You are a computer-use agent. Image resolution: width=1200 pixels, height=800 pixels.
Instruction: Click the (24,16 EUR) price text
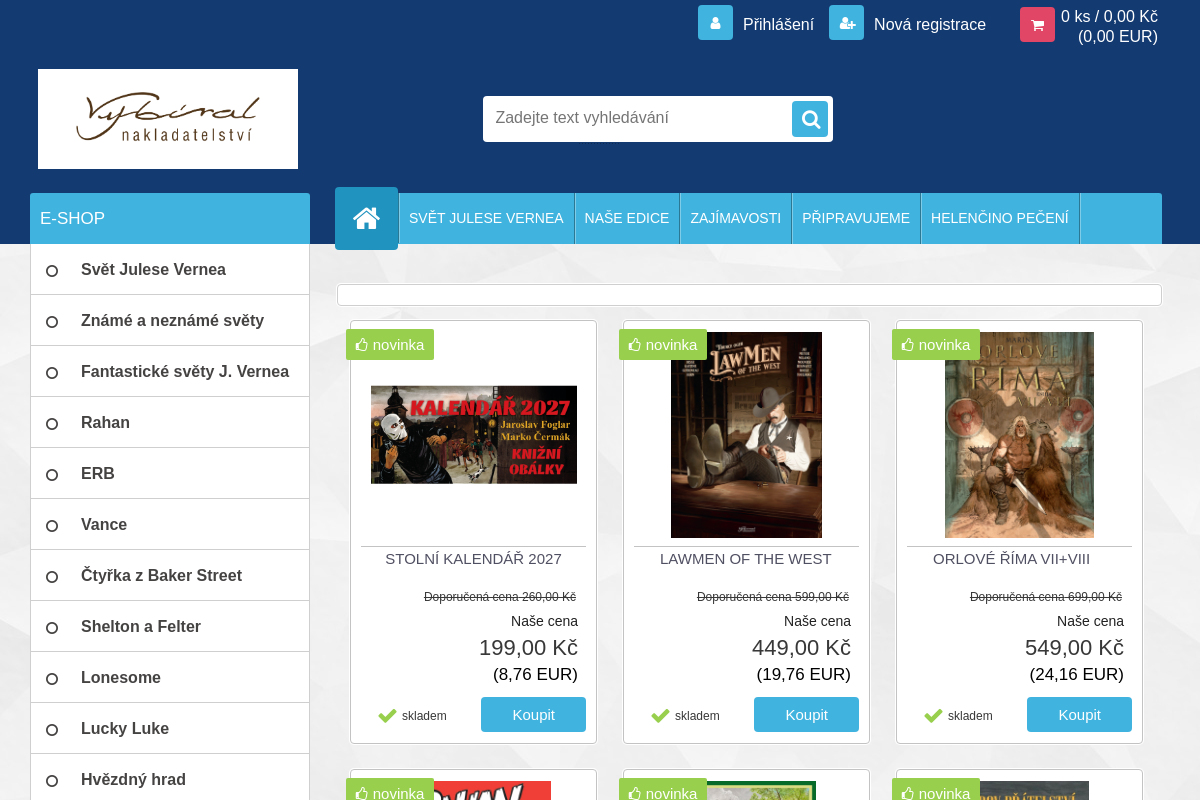1077,675
